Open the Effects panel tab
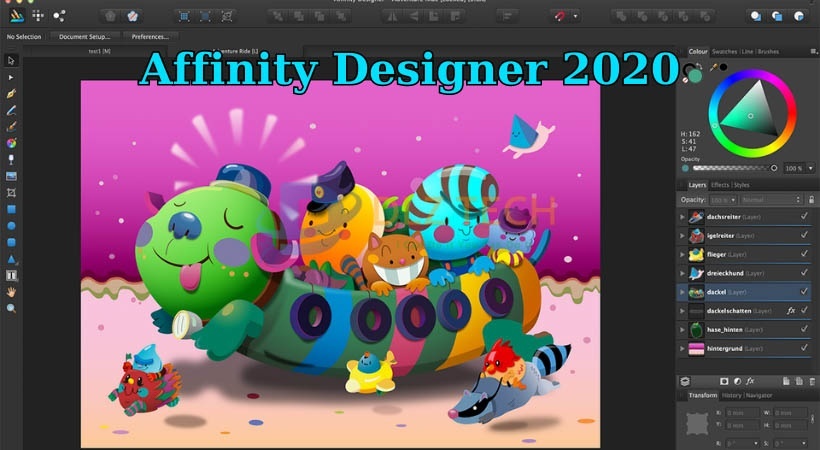820x450 pixels. pyautogui.click(x=720, y=185)
